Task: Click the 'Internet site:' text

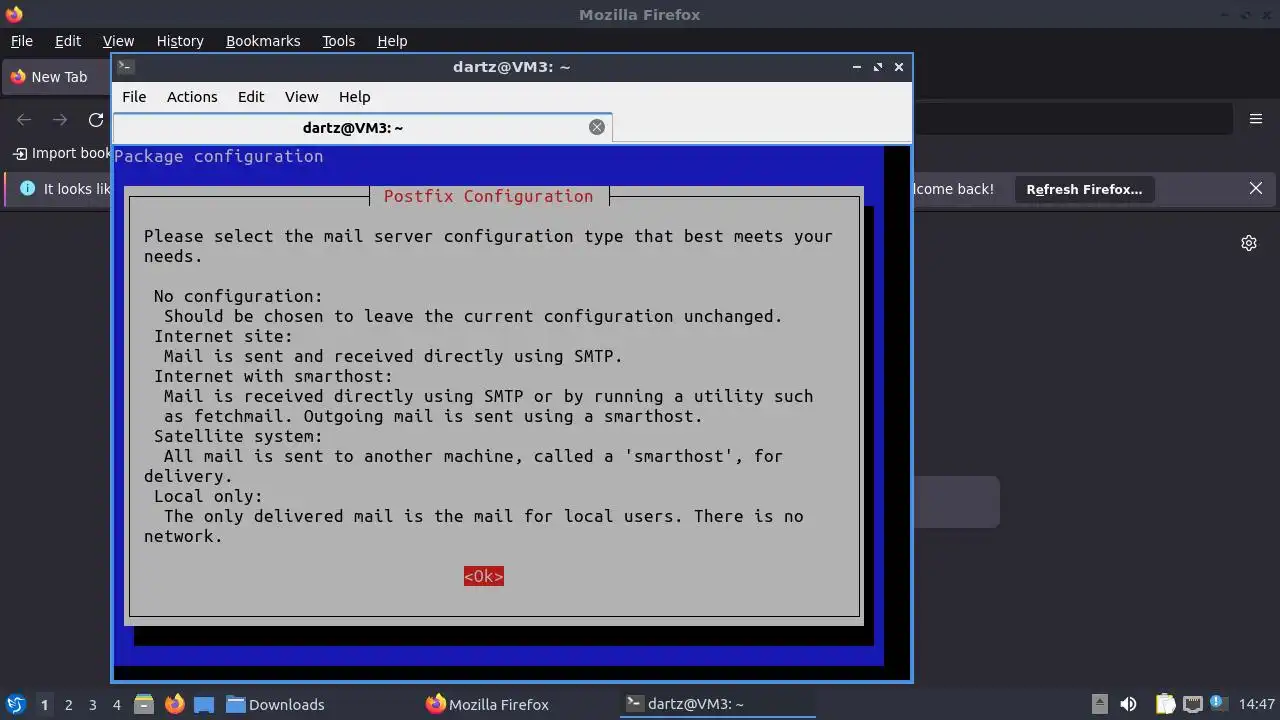Action: point(223,336)
